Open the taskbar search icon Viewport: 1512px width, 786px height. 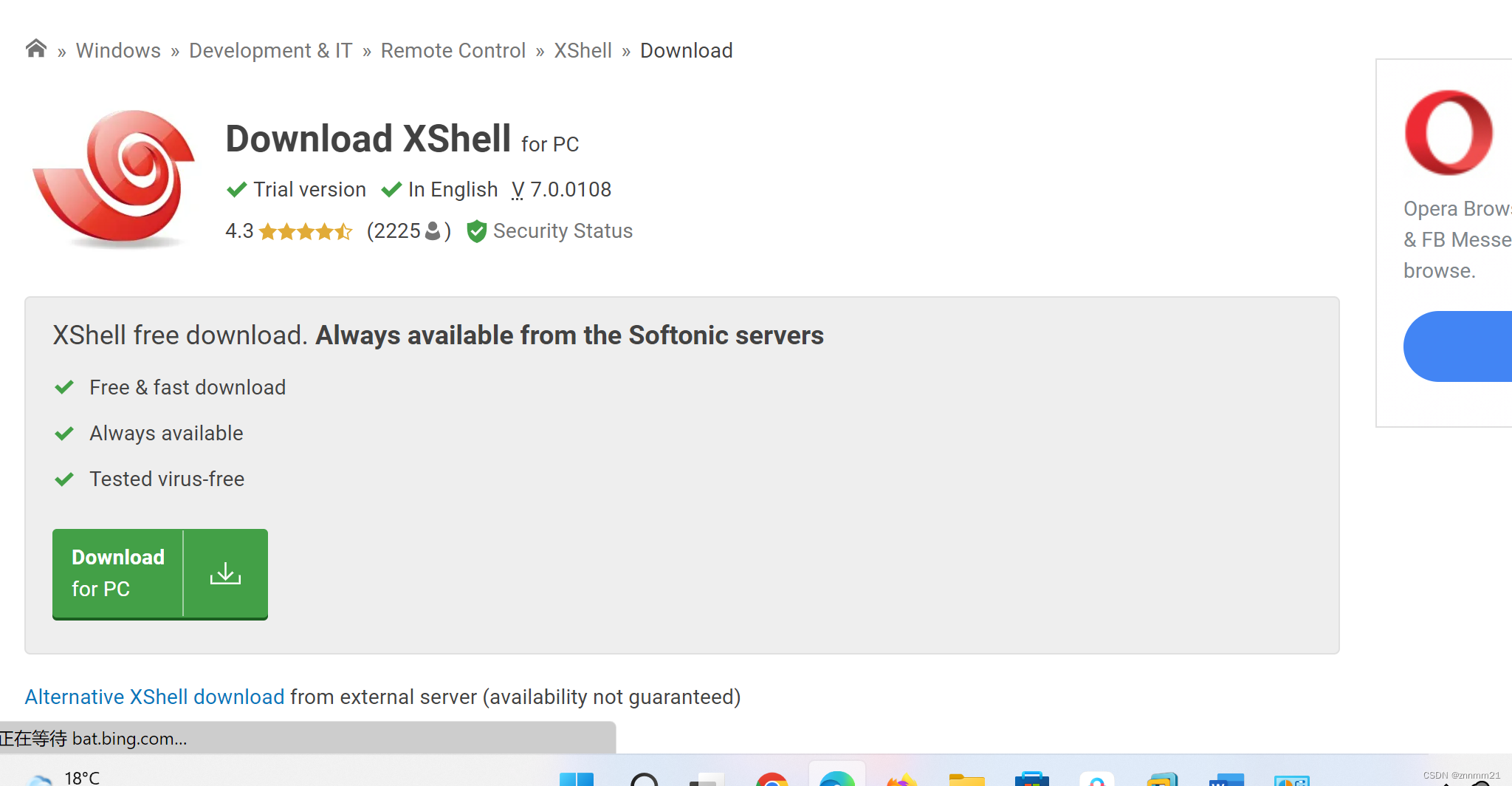tap(644, 779)
